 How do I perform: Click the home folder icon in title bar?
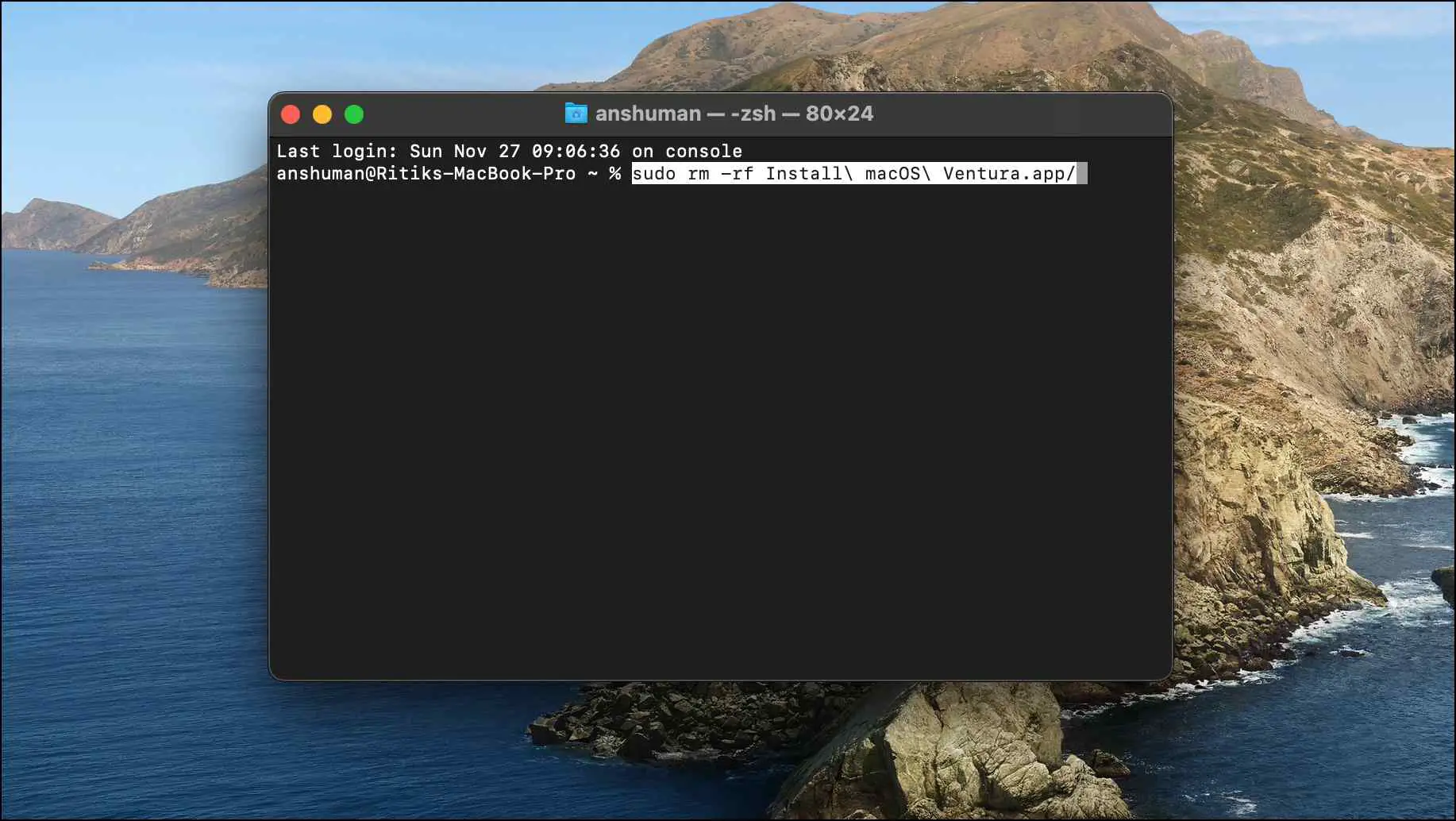click(x=576, y=114)
